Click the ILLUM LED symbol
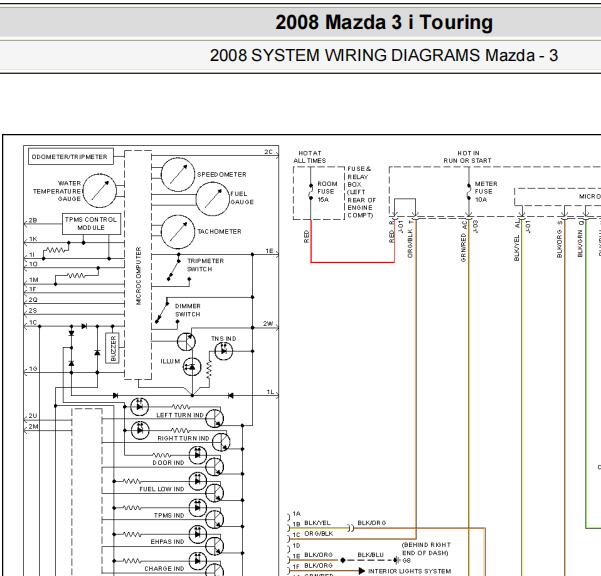The width and height of the screenshot is (601, 576). click(x=192, y=367)
